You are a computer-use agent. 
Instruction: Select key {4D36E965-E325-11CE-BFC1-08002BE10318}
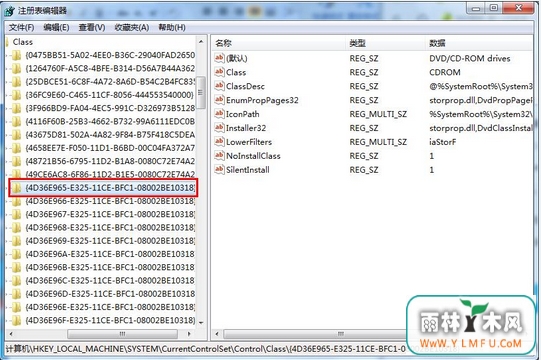tap(110, 188)
